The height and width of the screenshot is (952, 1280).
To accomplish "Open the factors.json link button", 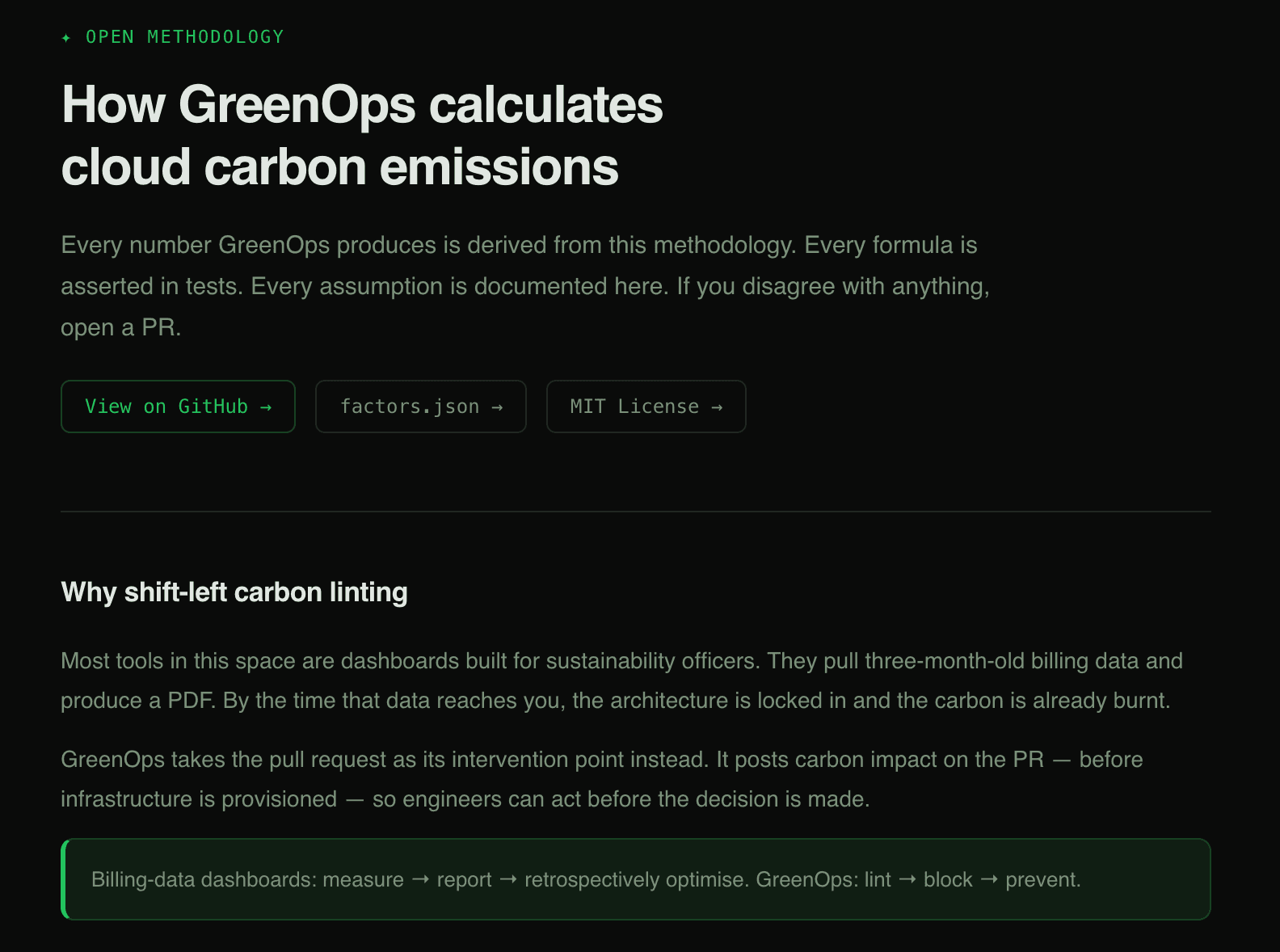I will point(421,406).
